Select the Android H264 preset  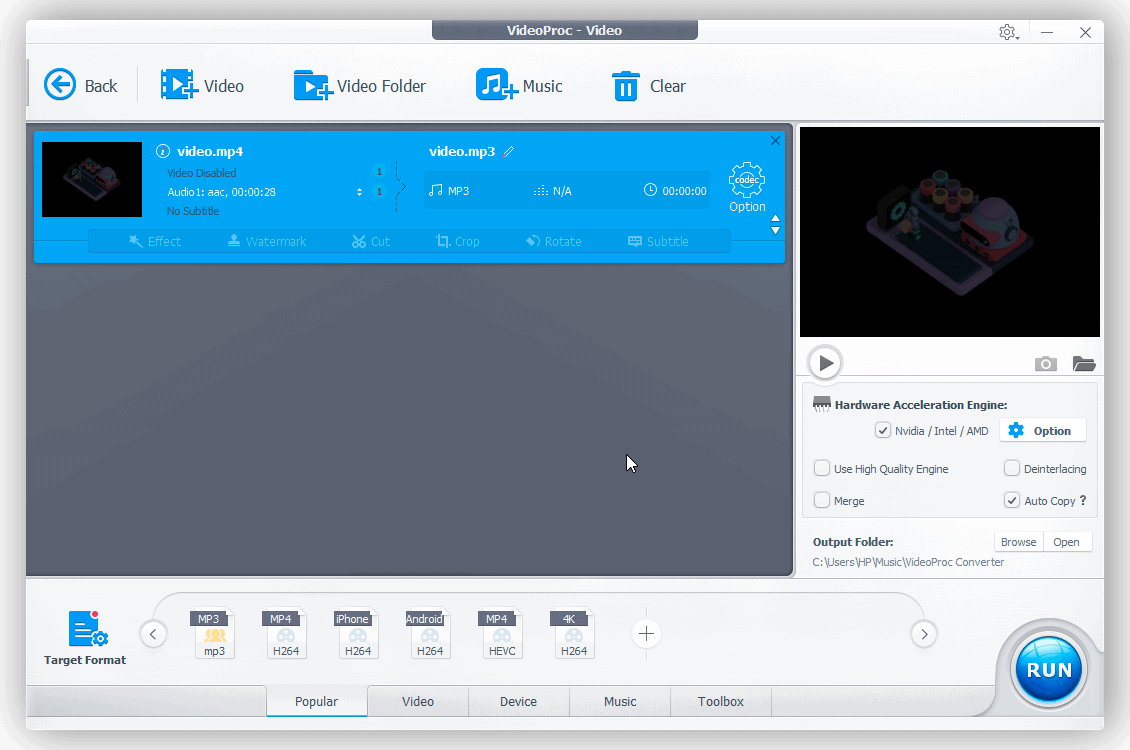430,634
